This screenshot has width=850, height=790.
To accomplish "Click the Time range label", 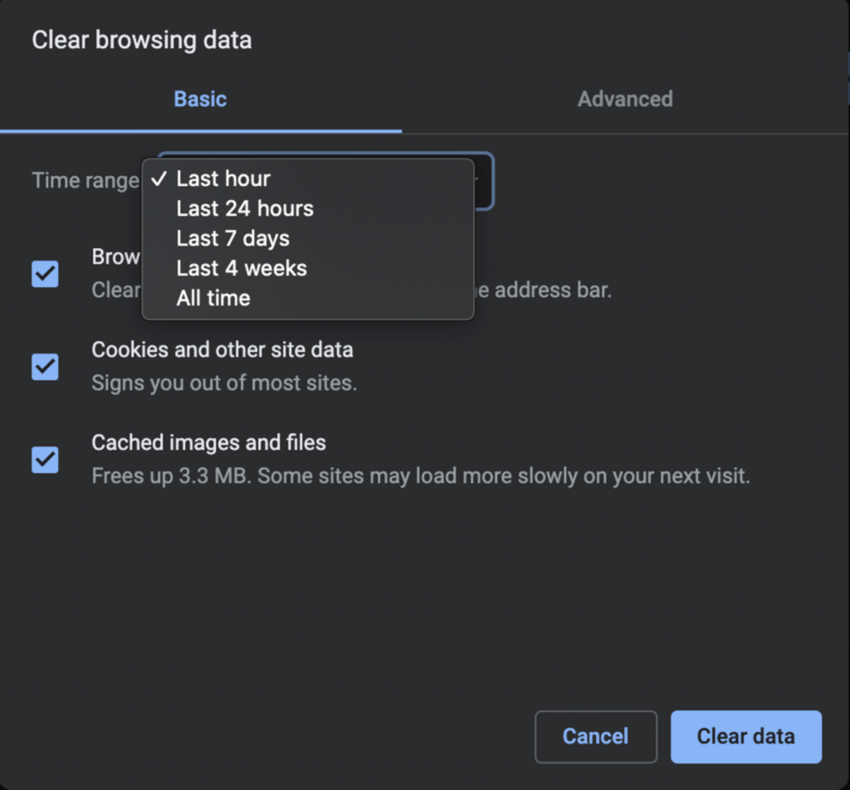I will pyautogui.click(x=85, y=181).
